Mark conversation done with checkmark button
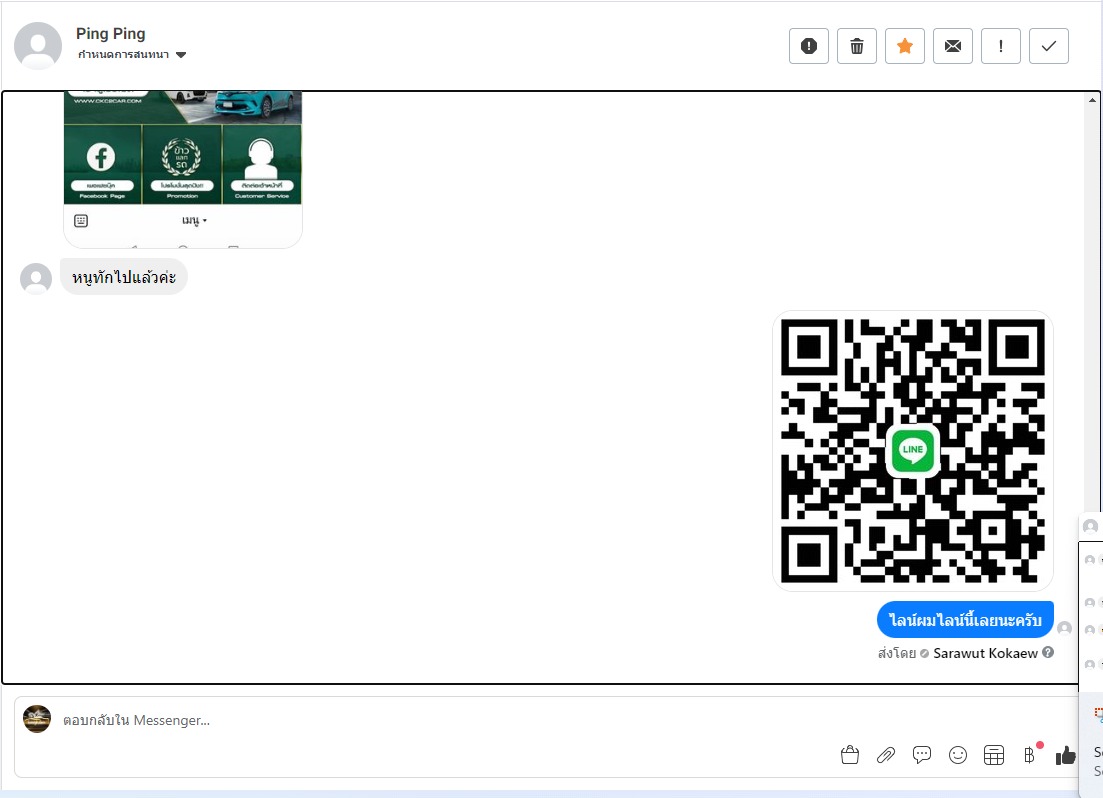 (x=1049, y=46)
